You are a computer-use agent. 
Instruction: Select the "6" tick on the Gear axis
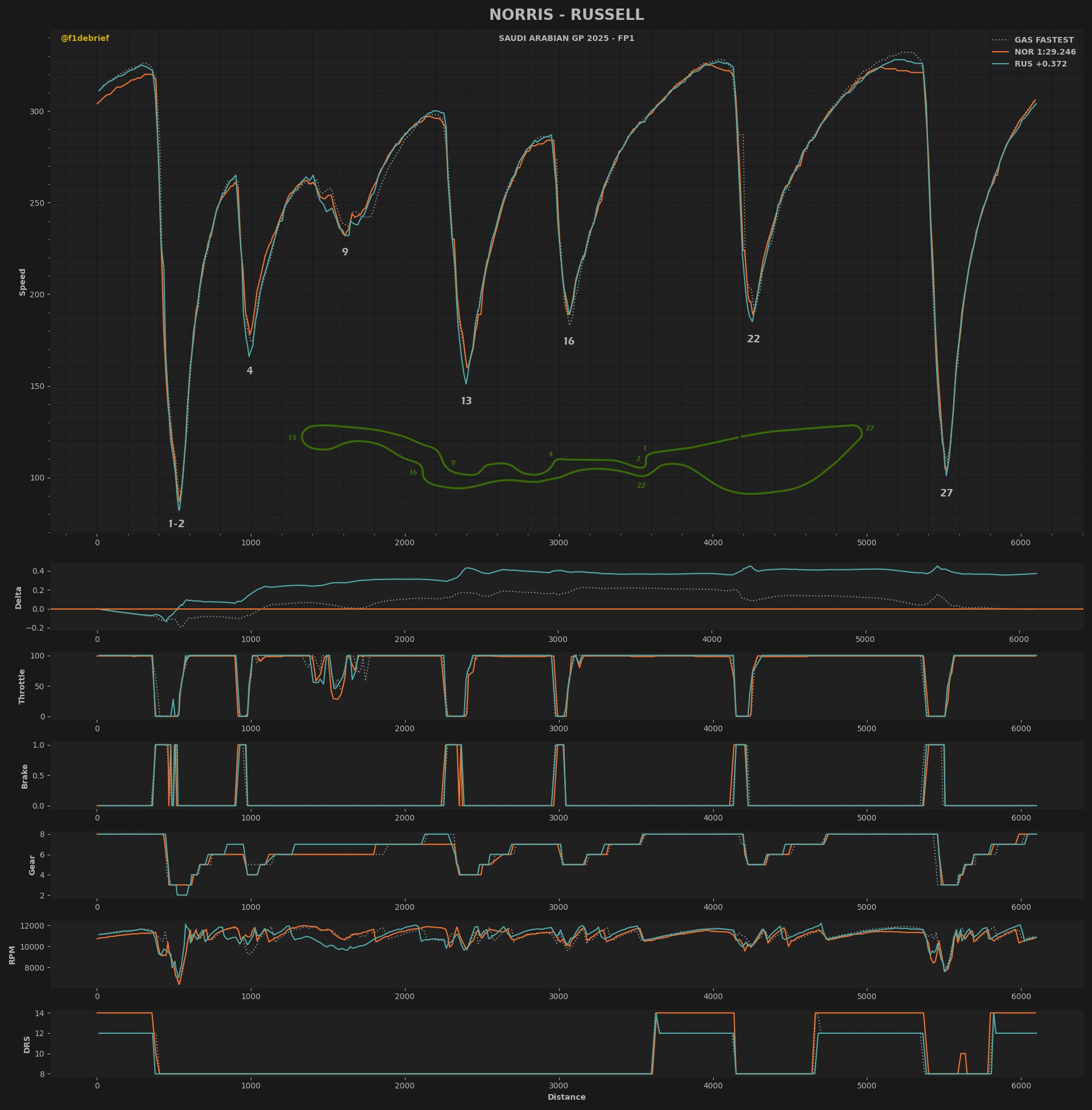tap(42, 855)
